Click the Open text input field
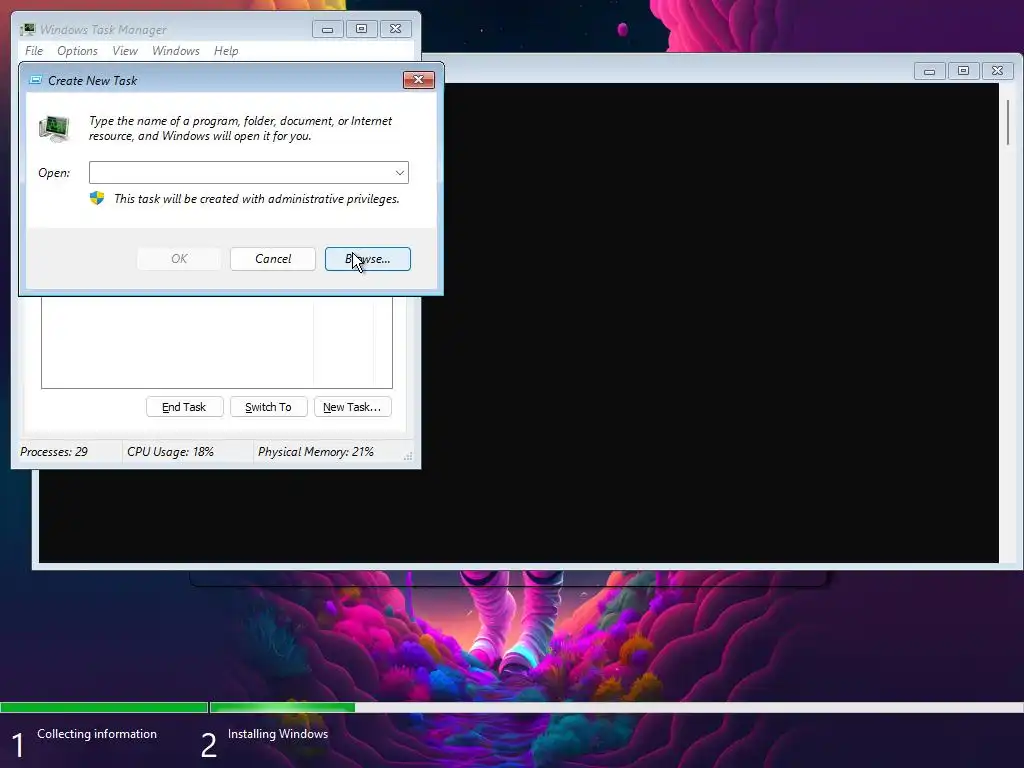 [x=249, y=172]
